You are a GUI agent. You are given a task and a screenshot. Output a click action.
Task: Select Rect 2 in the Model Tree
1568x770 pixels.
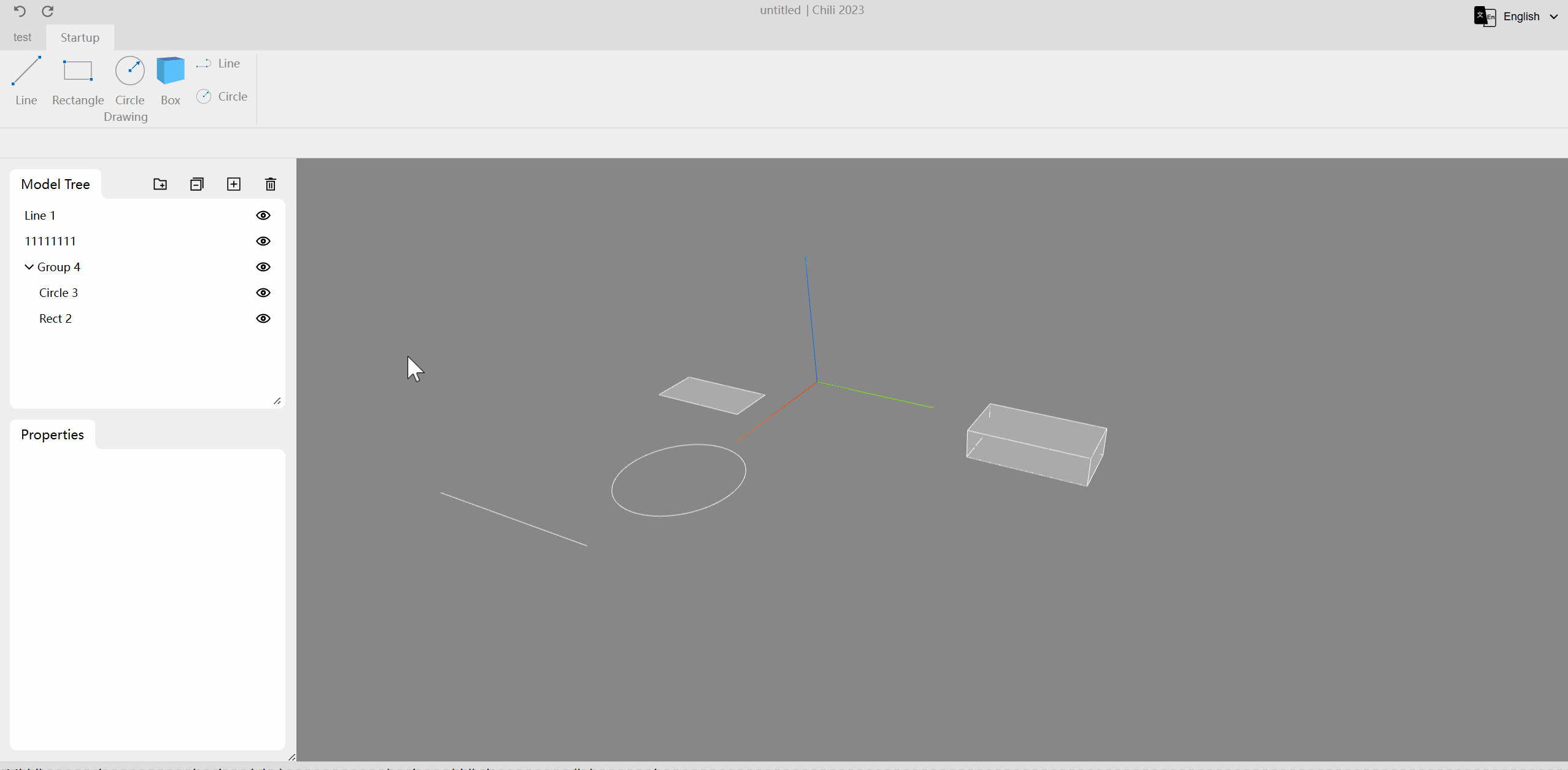tap(55, 318)
